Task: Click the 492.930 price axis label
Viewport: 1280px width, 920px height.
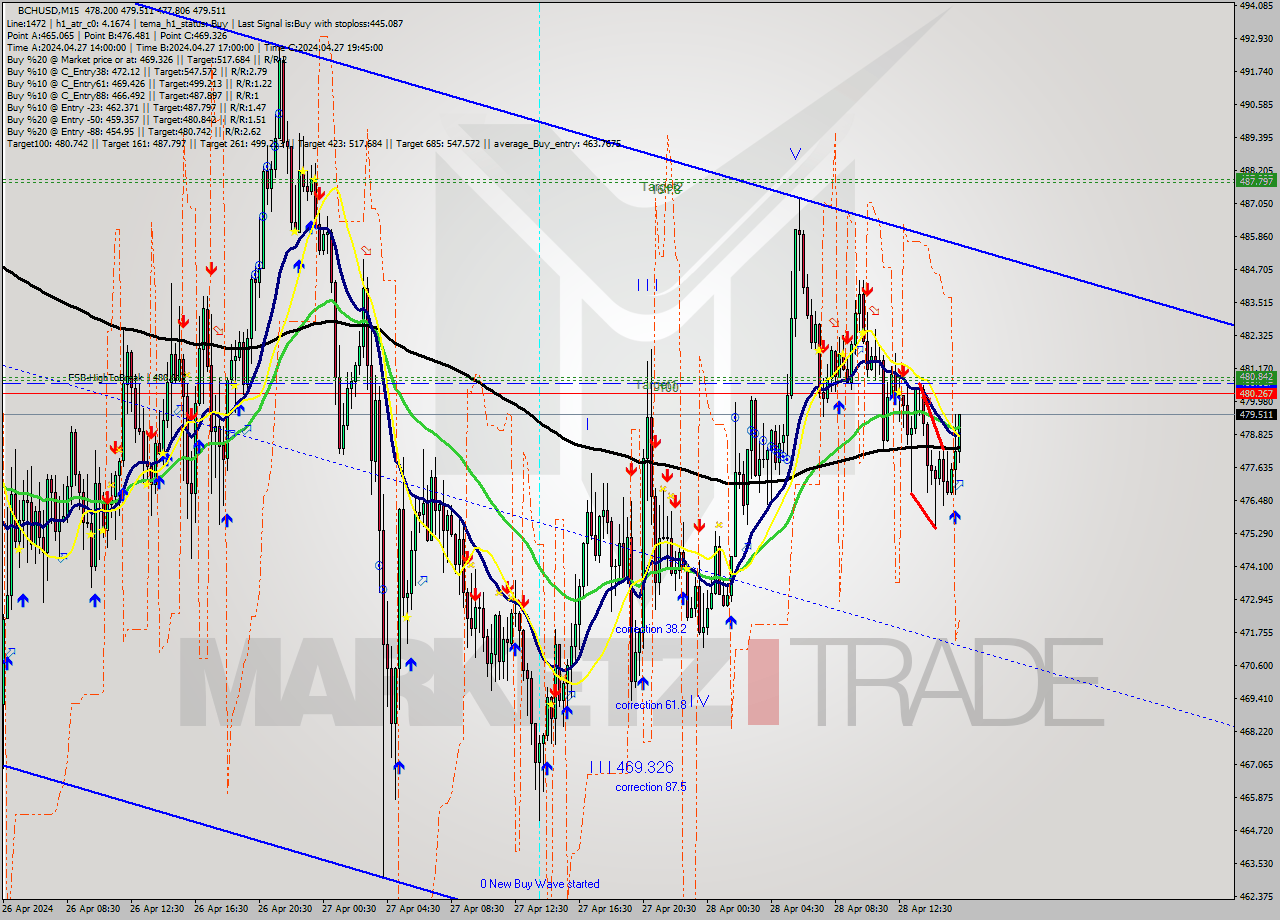Action: tap(1256, 38)
